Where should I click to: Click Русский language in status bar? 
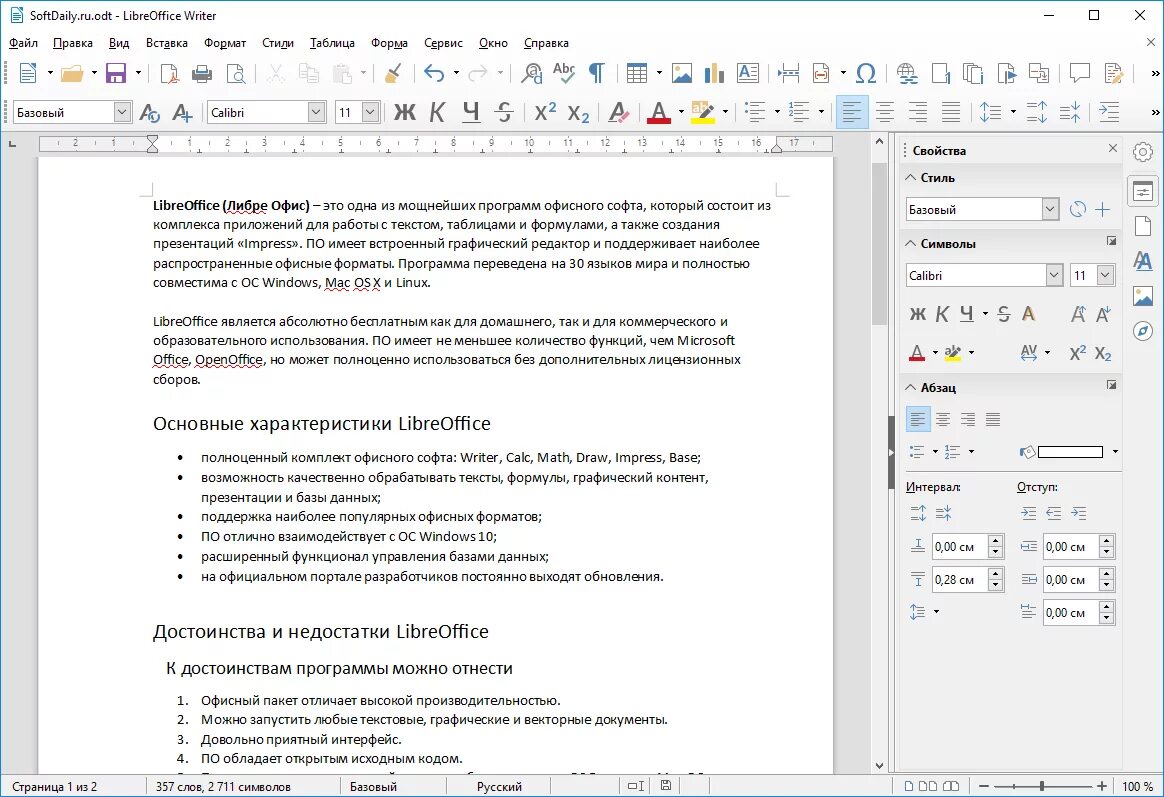[499, 787]
